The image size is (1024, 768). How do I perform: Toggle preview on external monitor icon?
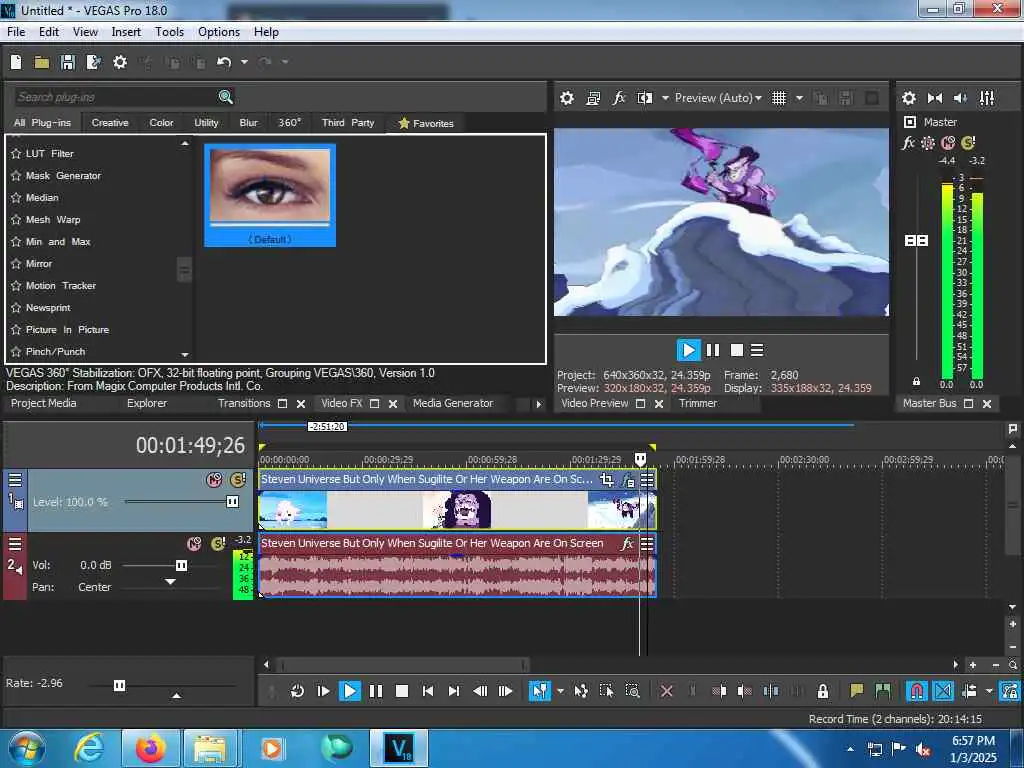point(593,98)
